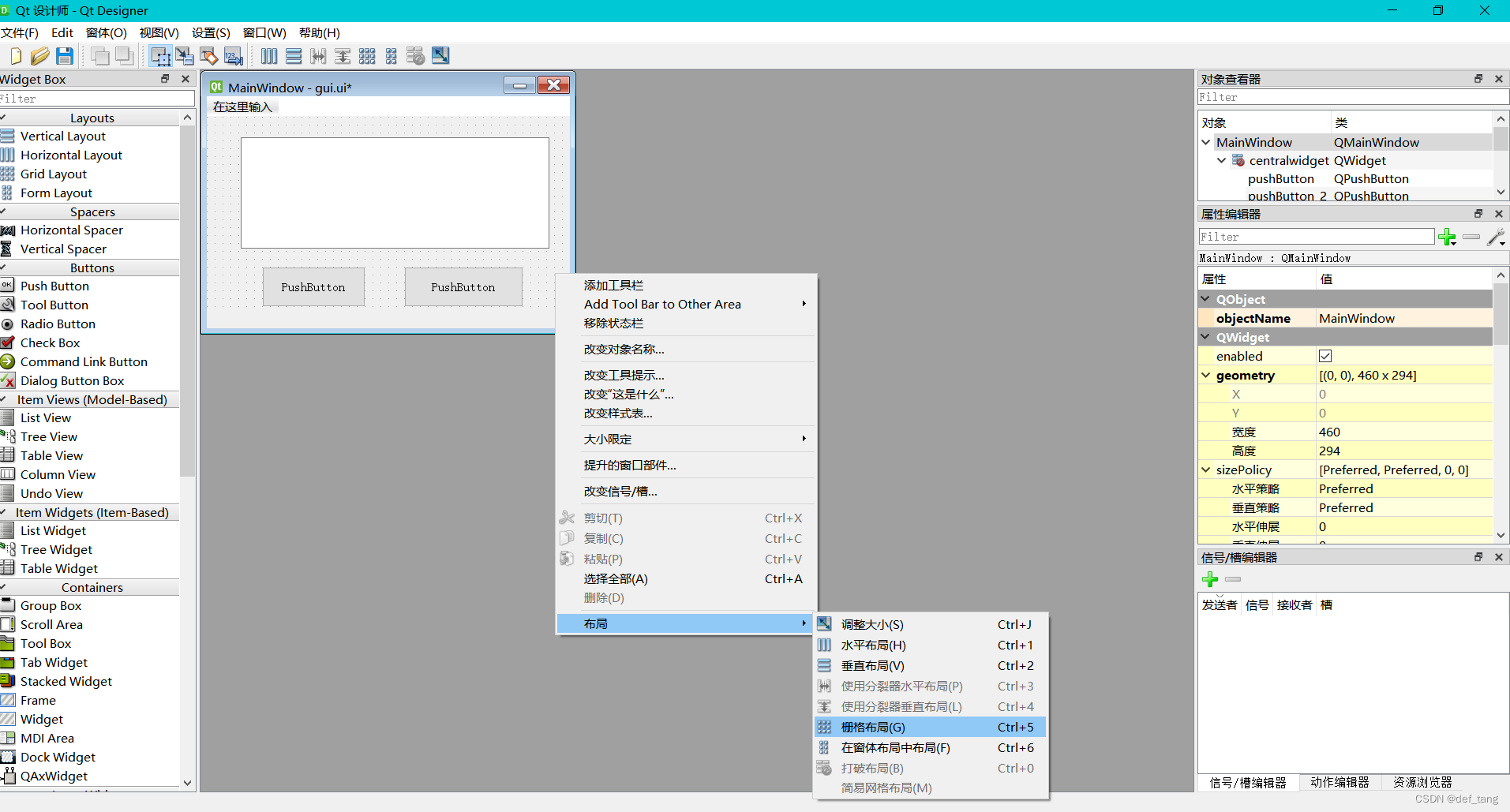Close the property editor panel
1510x812 pixels.
coord(1499,214)
